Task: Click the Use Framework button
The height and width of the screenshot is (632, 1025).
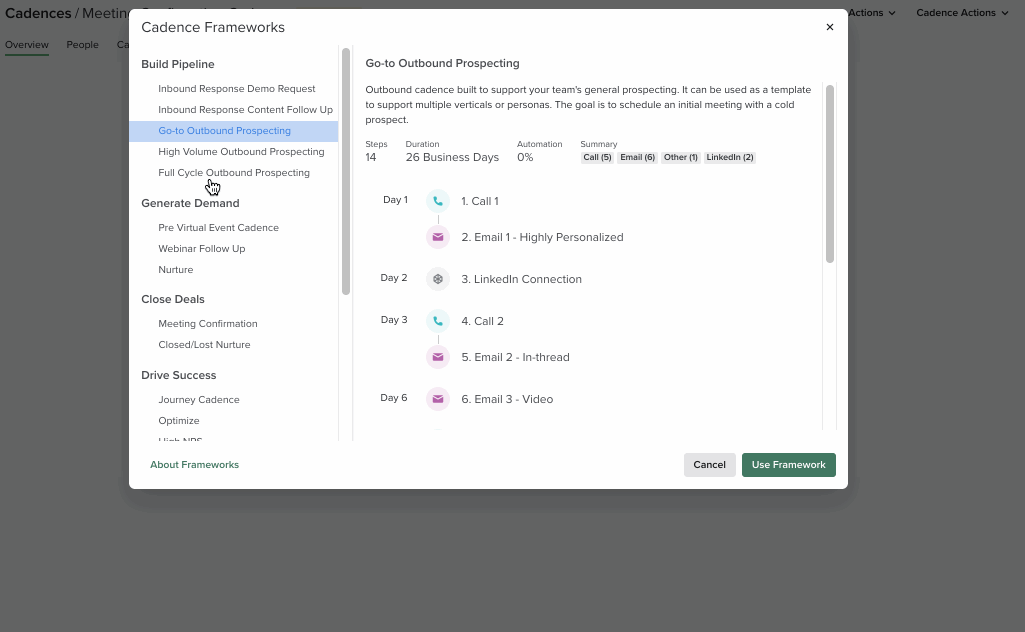Action: (788, 464)
